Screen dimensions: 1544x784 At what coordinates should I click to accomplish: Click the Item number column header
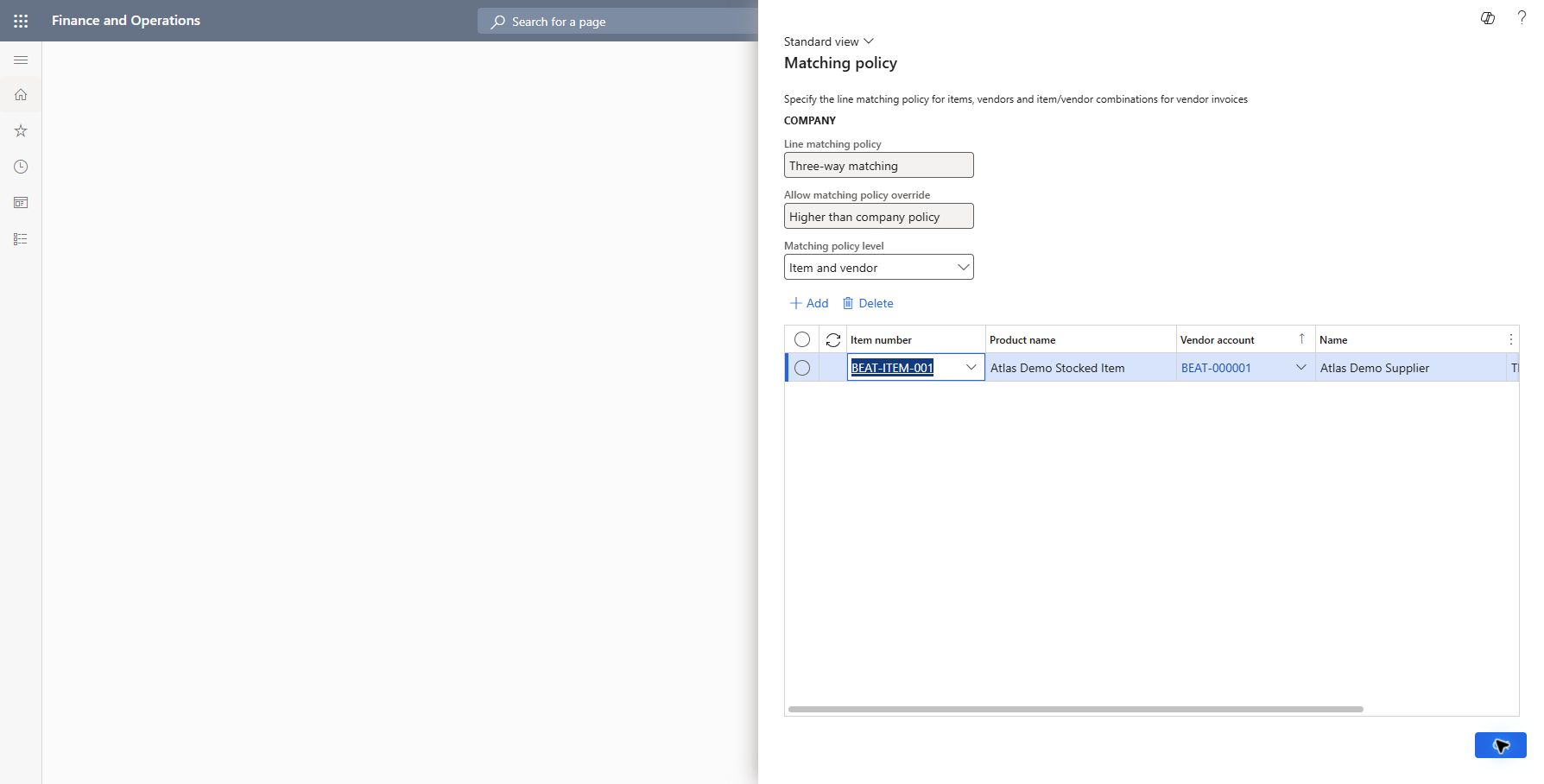tap(915, 339)
